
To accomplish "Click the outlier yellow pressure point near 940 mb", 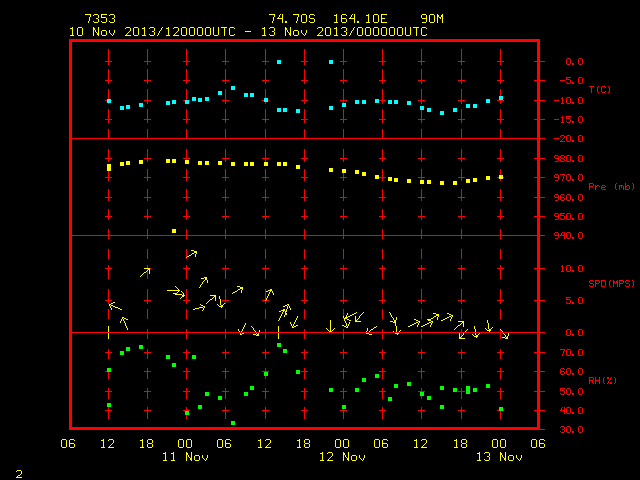I will (x=174, y=231).
